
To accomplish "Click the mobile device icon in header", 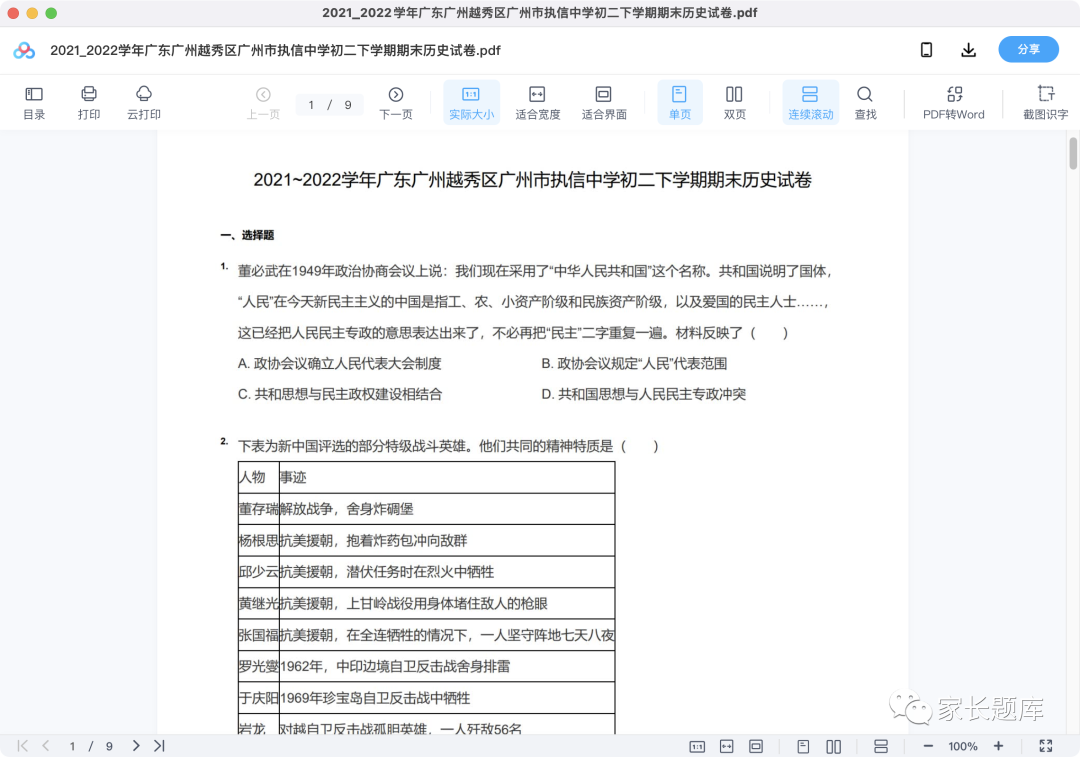I will [x=926, y=50].
